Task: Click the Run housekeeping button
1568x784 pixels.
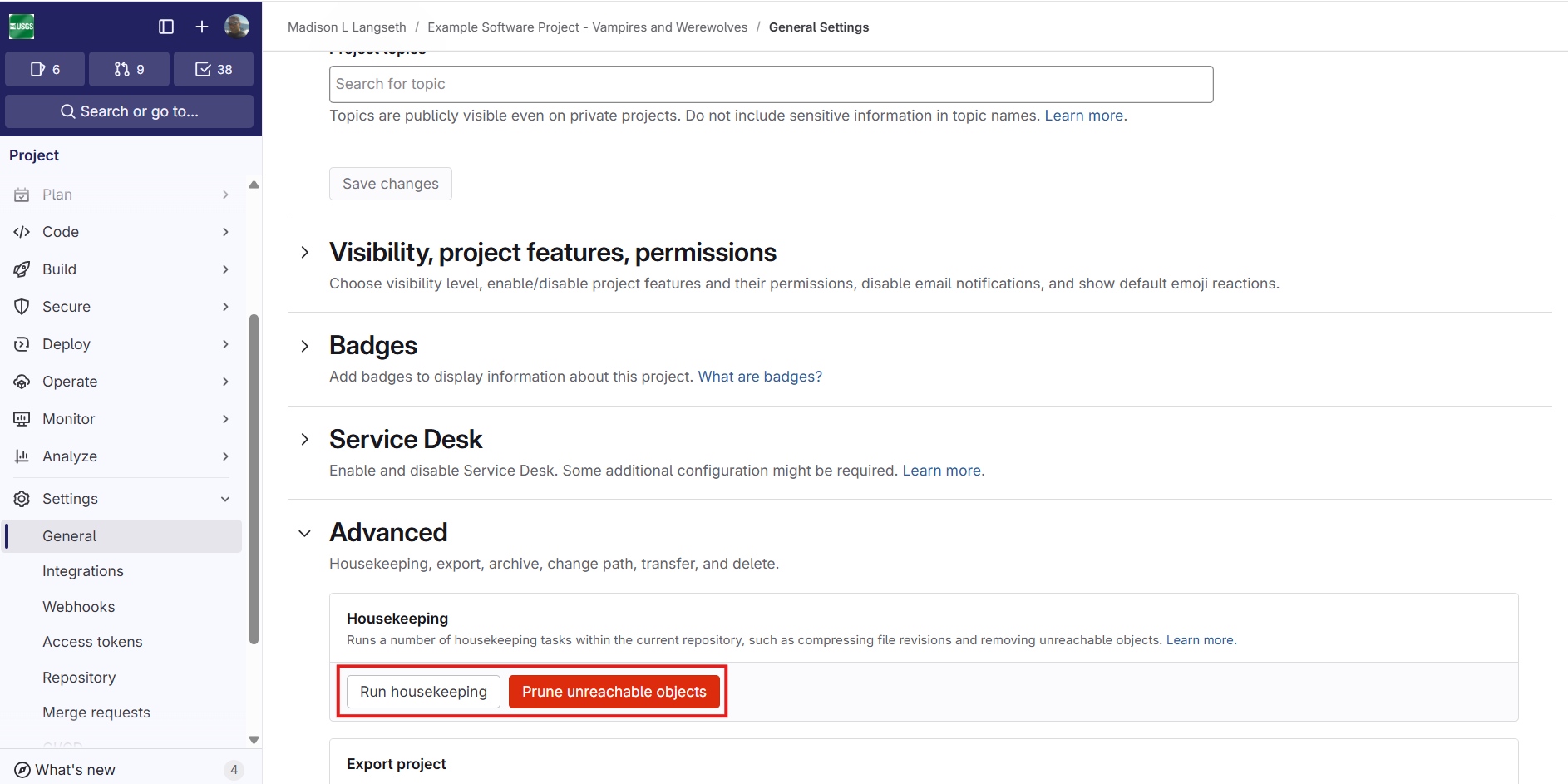Action: click(423, 691)
